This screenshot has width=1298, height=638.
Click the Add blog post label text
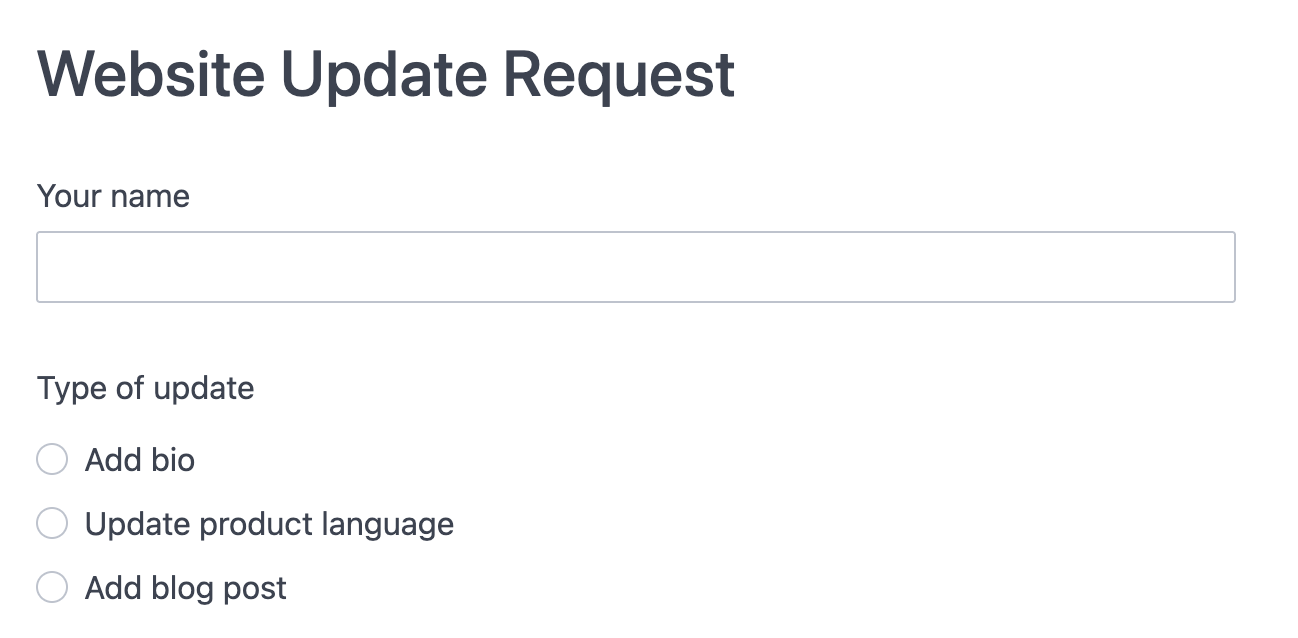coord(185,588)
